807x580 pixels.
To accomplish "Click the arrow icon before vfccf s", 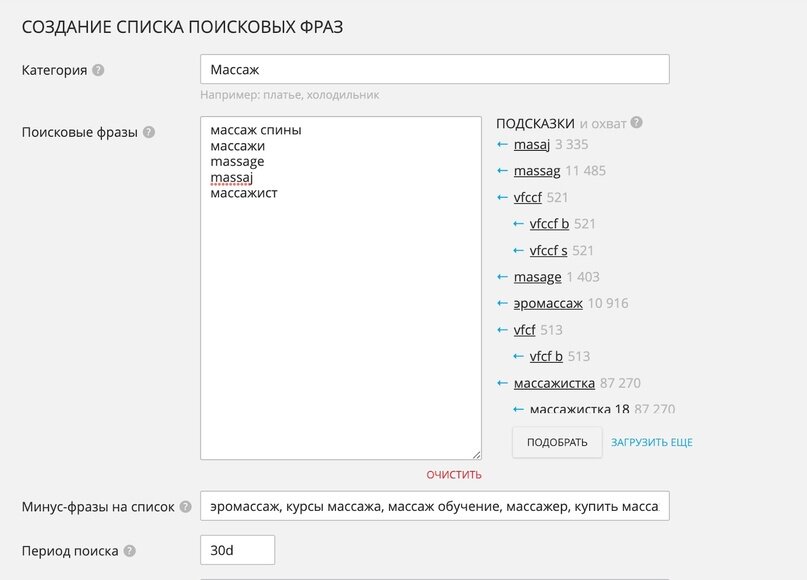I will tap(519, 251).
